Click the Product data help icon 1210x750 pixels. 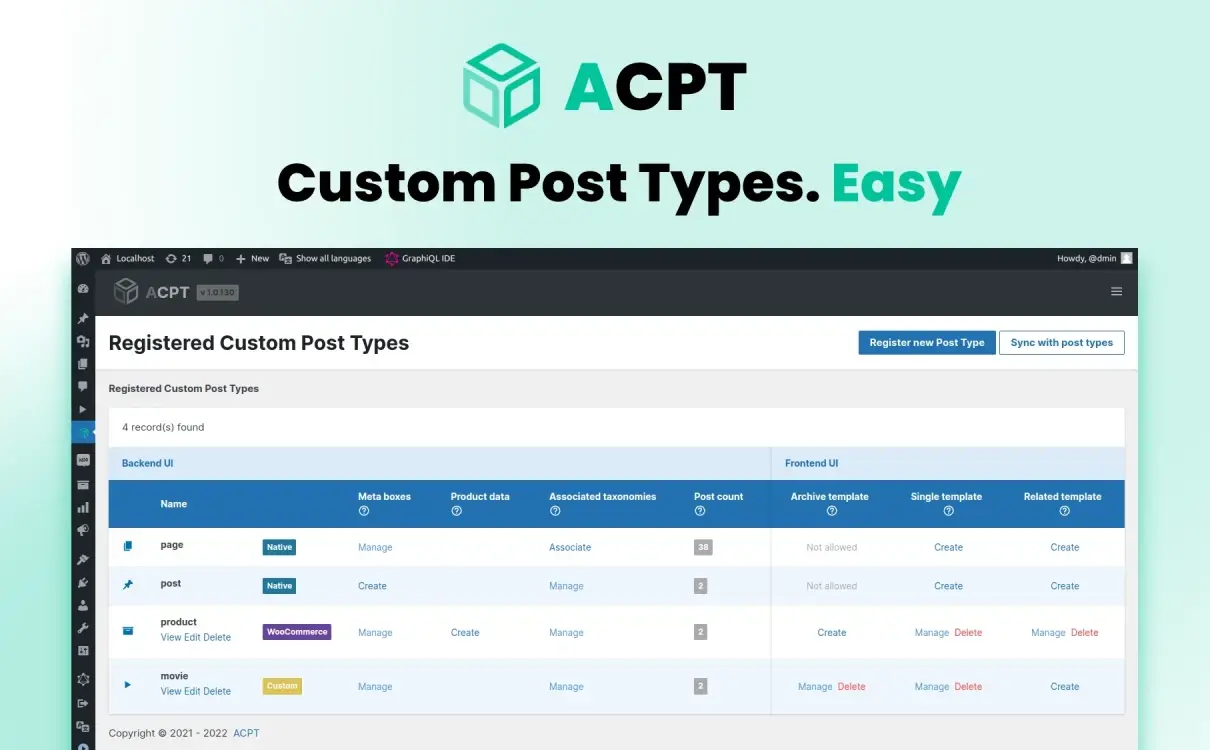[x=456, y=511]
